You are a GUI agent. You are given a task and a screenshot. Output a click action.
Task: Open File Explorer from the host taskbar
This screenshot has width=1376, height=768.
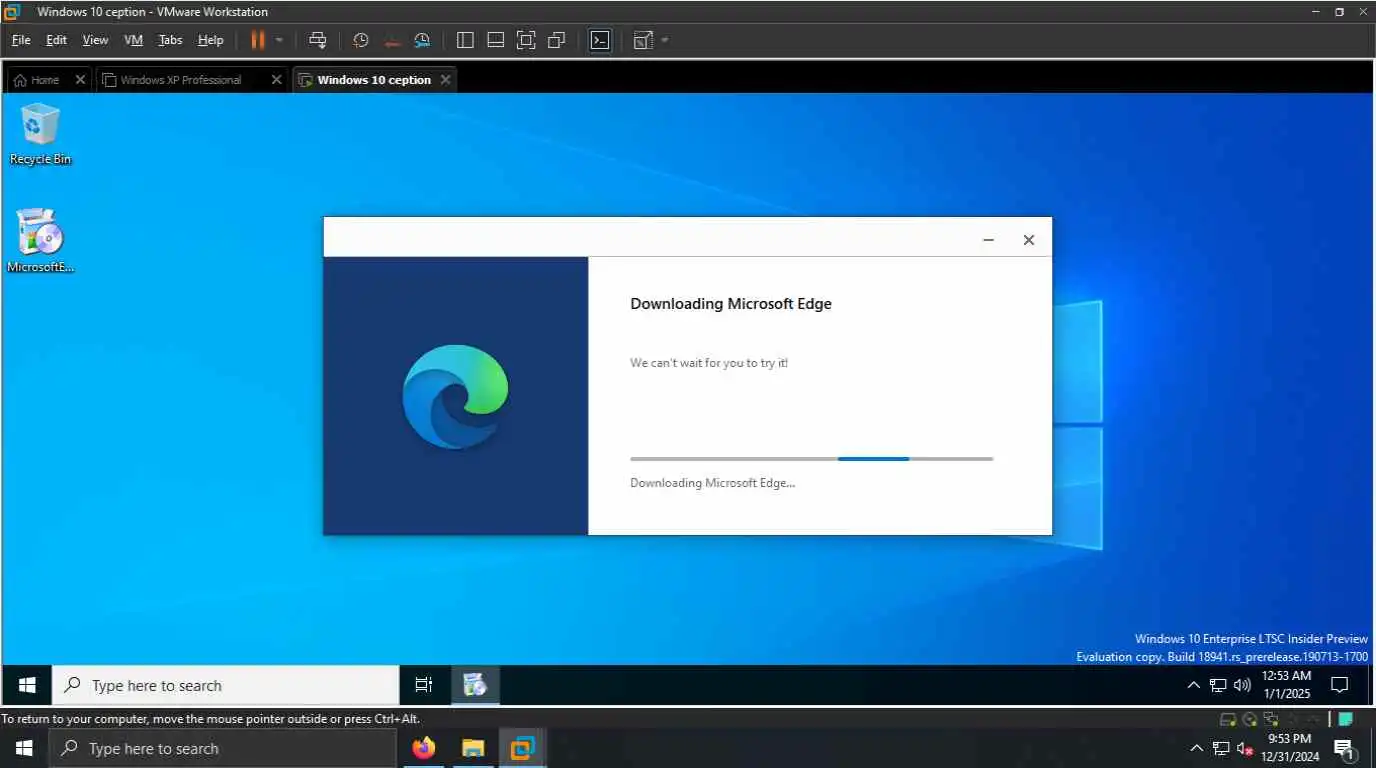[473, 748]
